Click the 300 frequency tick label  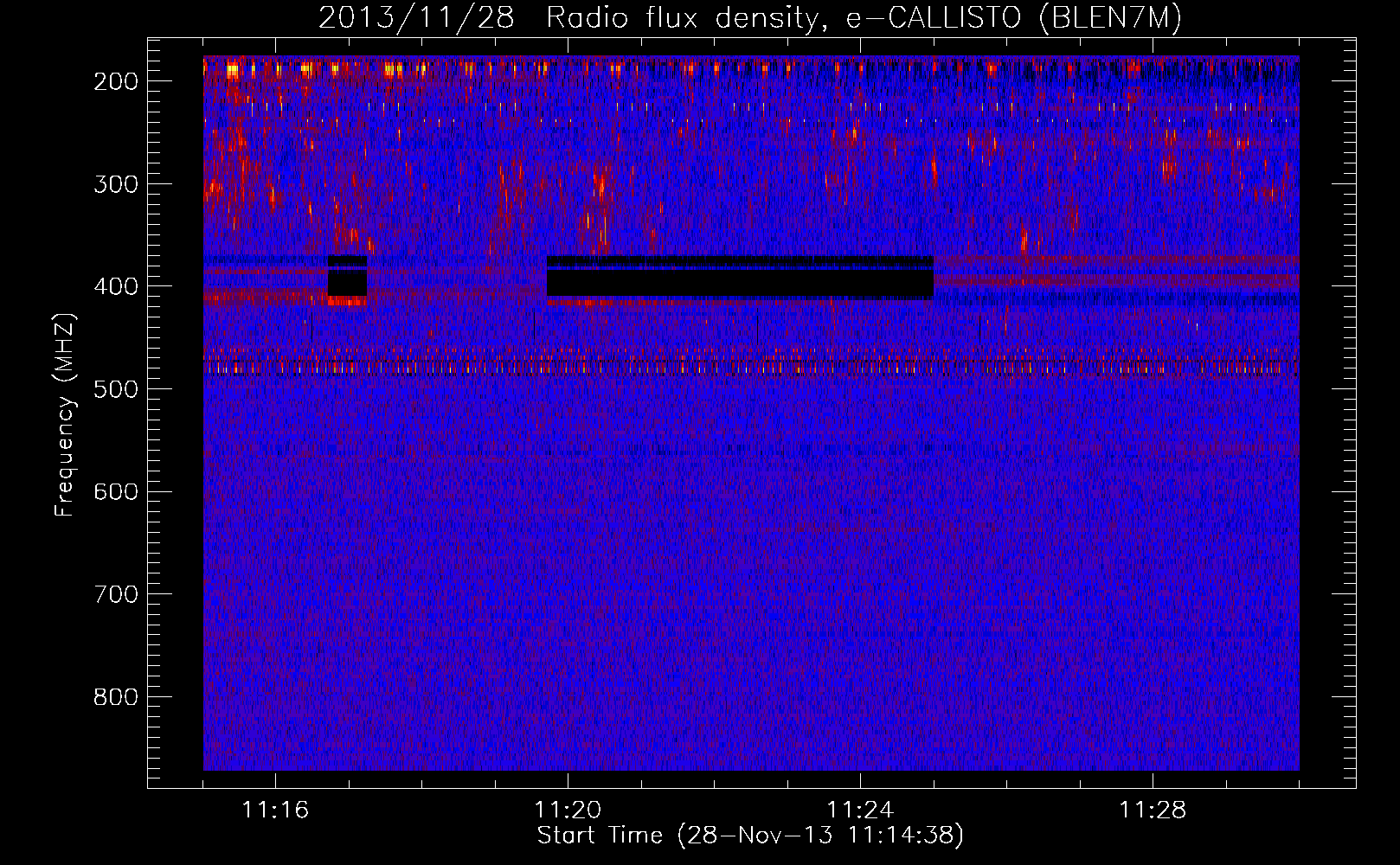click(115, 184)
